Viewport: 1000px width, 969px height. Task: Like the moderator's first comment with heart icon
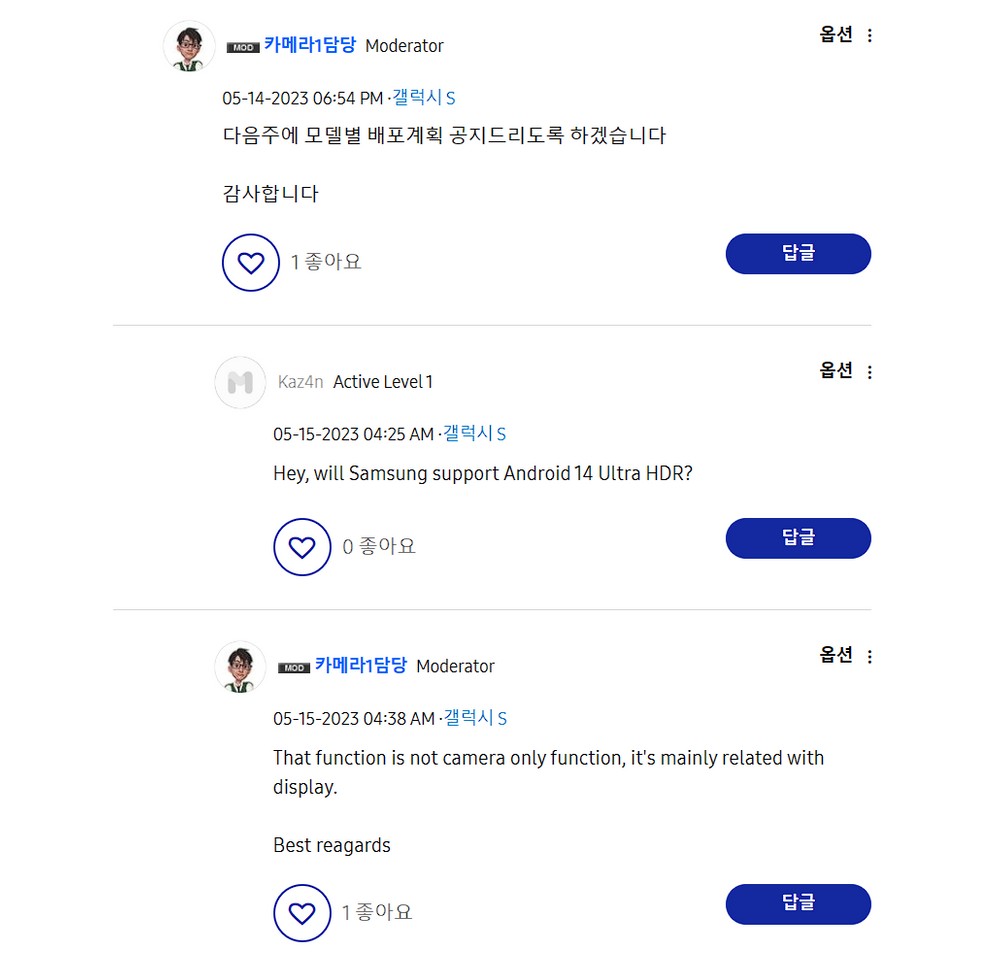tap(250, 262)
